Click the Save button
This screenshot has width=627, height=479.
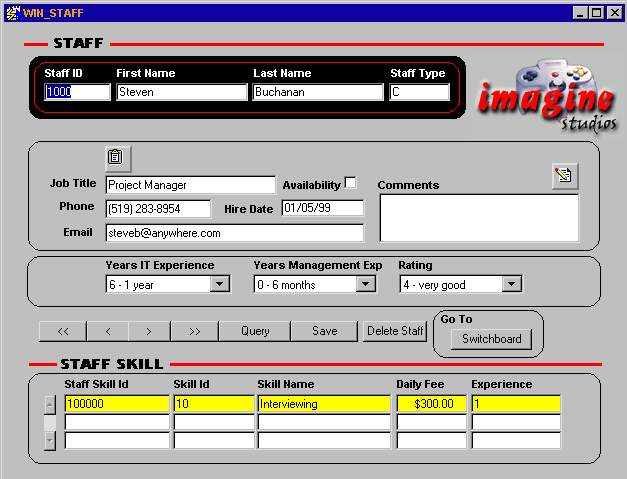[324, 331]
